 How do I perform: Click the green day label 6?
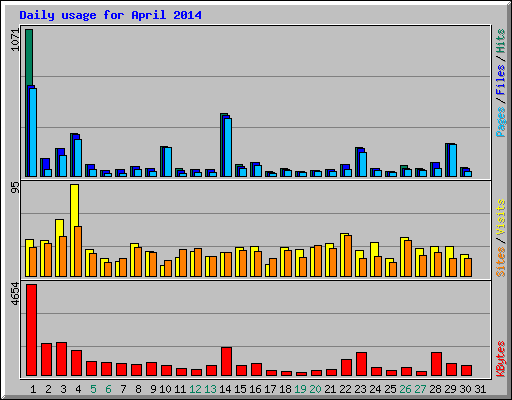tap(108, 389)
